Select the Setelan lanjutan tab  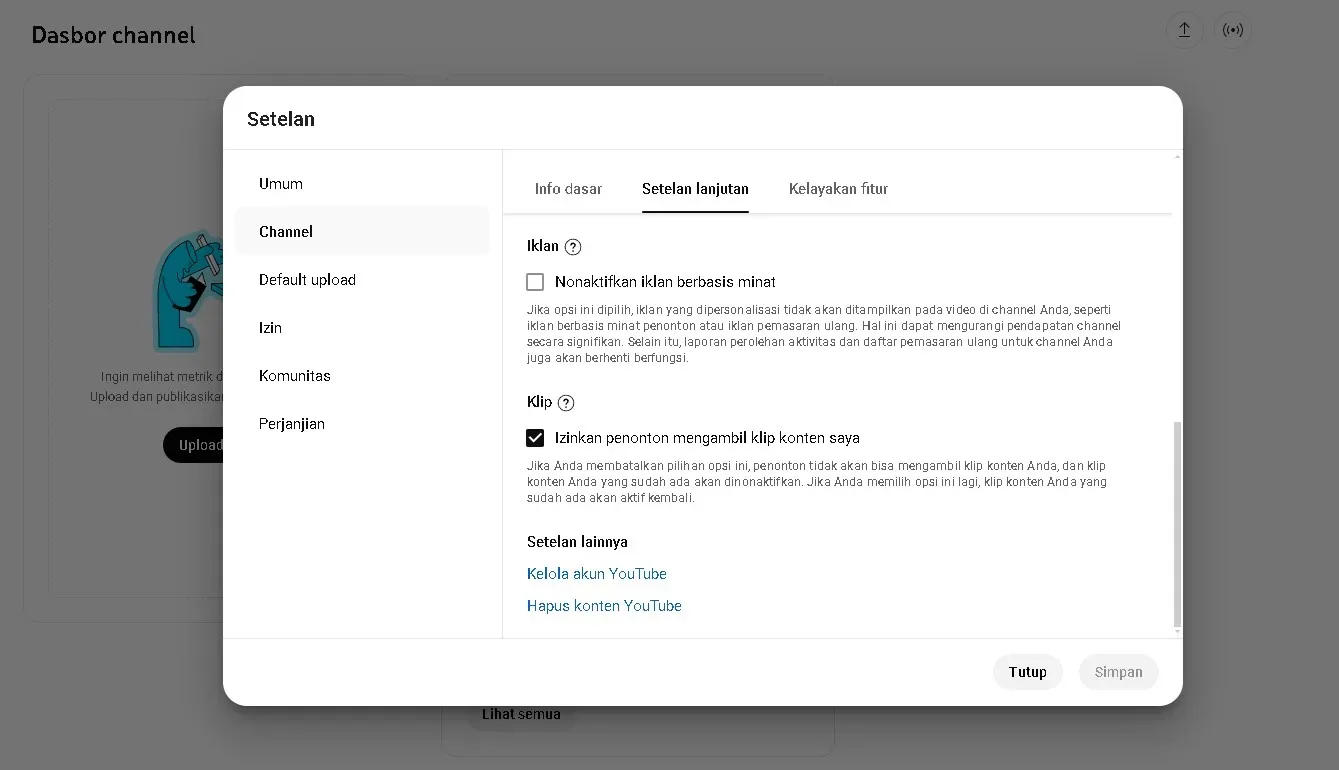(x=695, y=189)
